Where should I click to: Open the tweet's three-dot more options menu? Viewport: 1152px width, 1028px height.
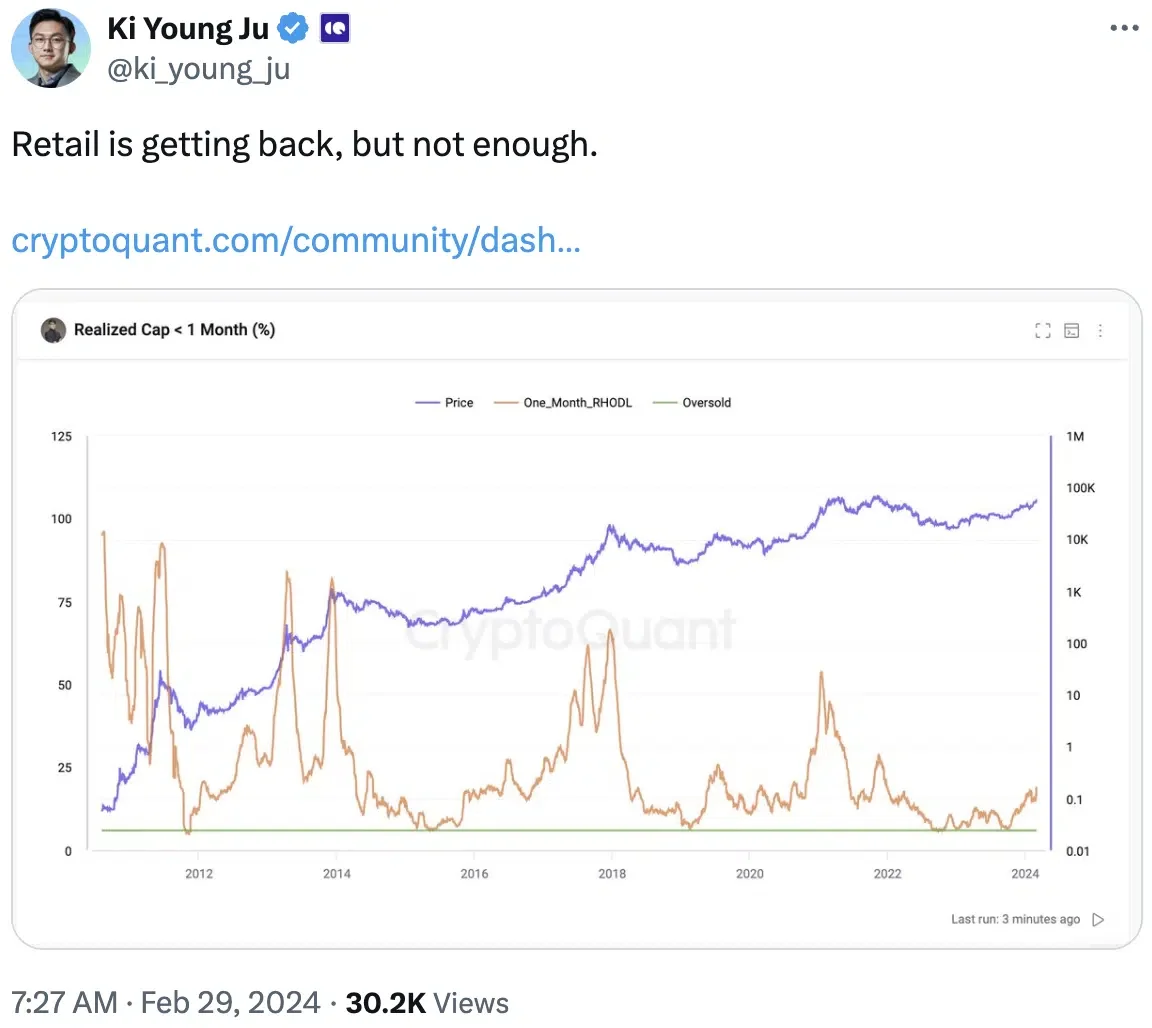coord(1124,28)
